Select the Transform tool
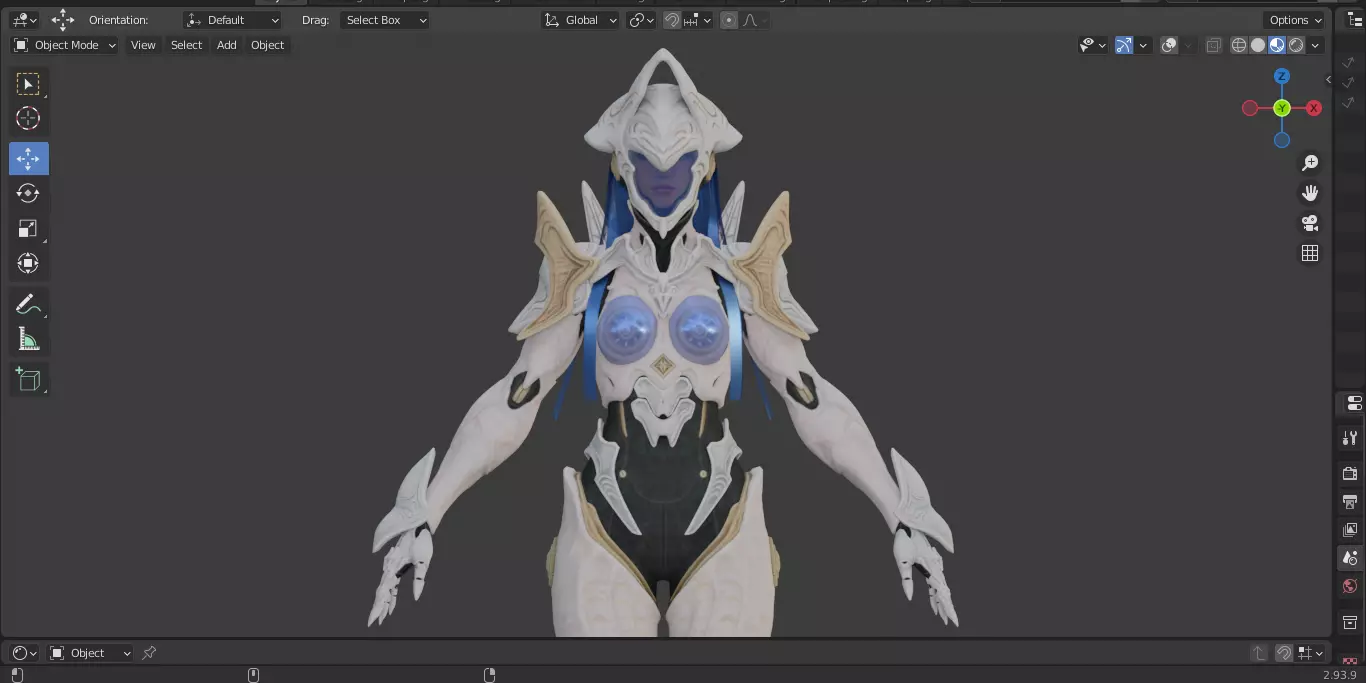The width and height of the screenshot is (1366, 683). [28, 264]
